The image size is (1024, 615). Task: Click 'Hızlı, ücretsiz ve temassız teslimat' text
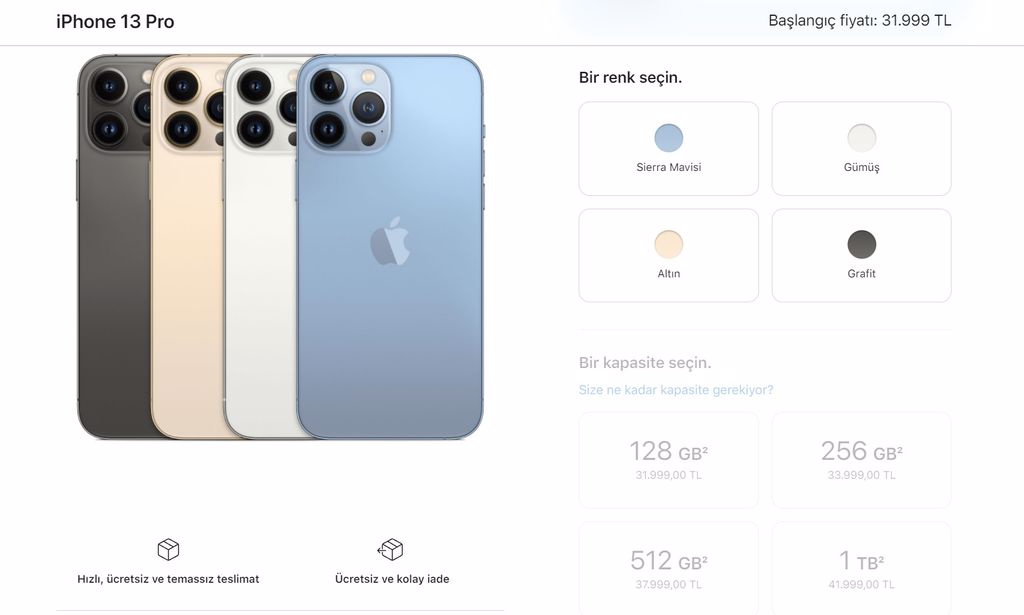click(x=168, y=579)
